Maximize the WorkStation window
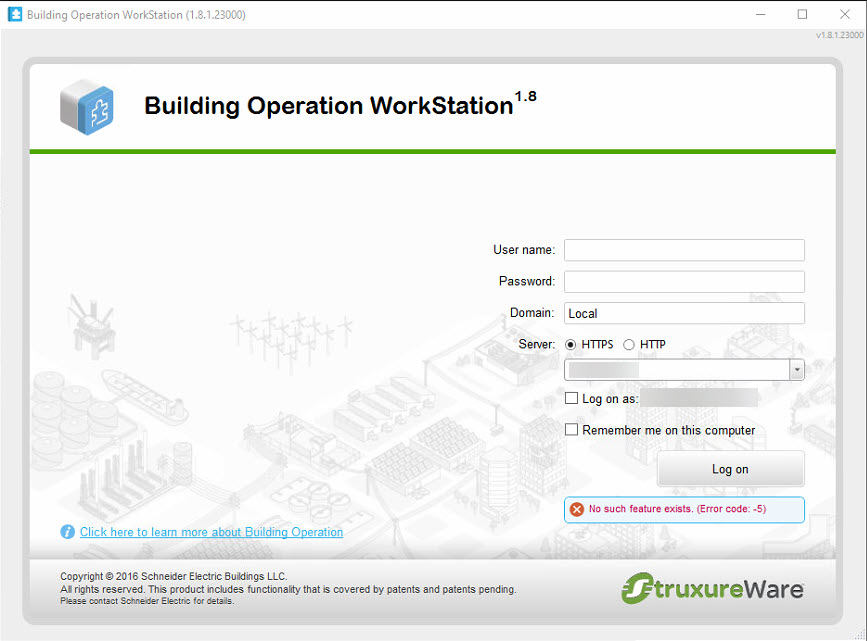 click(802, 14)
